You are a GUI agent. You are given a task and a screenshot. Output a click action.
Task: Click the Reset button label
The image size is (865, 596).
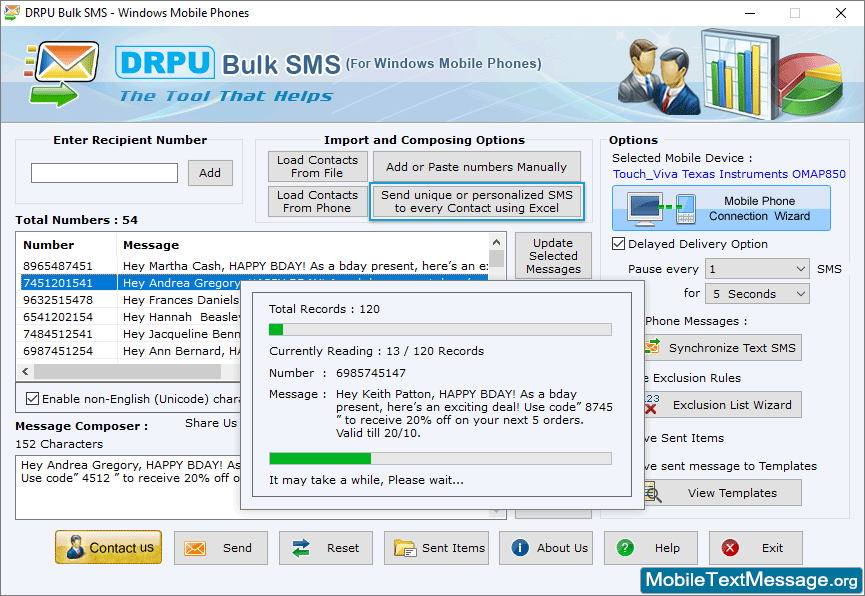(x=343, y=548)
